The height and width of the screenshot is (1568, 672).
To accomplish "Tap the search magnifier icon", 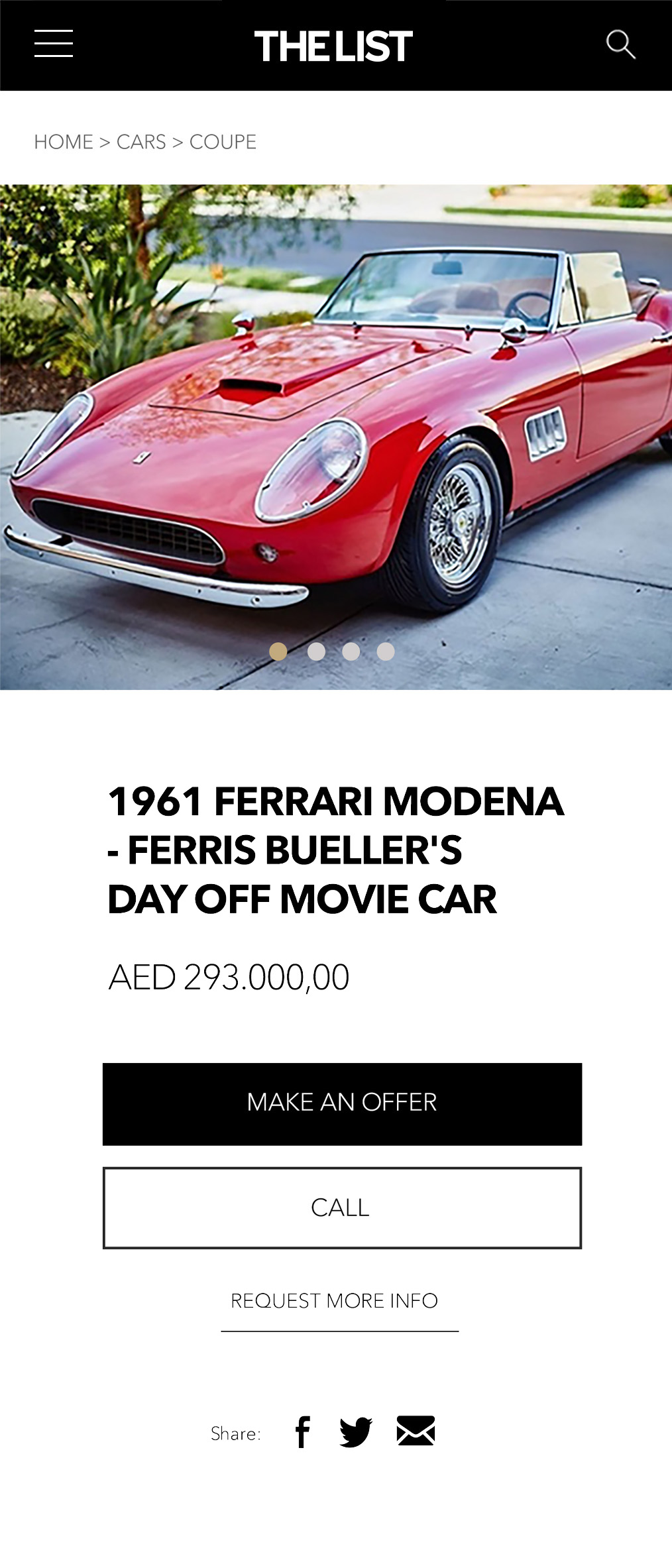I will 621,44.
